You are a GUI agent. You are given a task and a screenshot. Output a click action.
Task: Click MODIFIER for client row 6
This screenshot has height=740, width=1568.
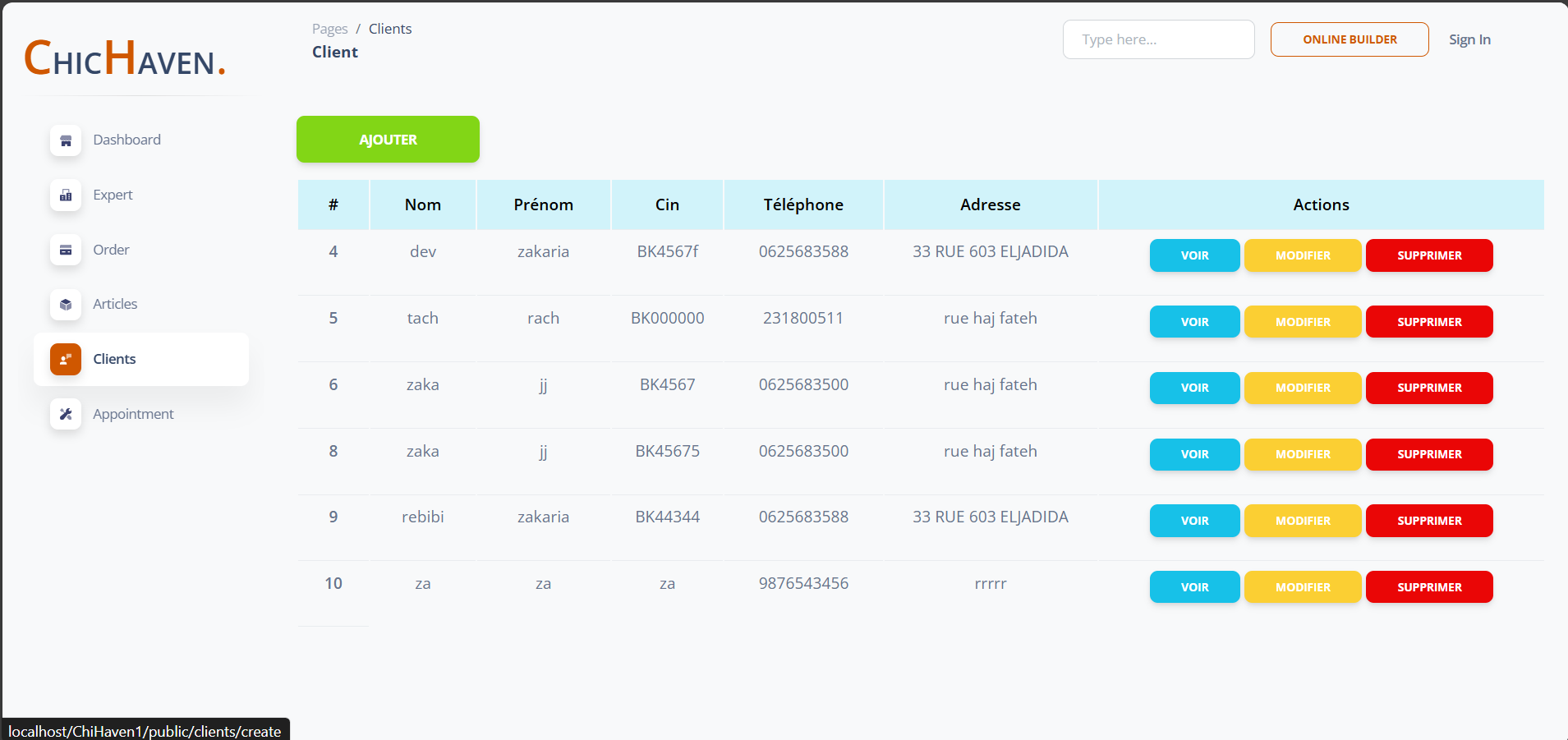tap(1303, 388)
